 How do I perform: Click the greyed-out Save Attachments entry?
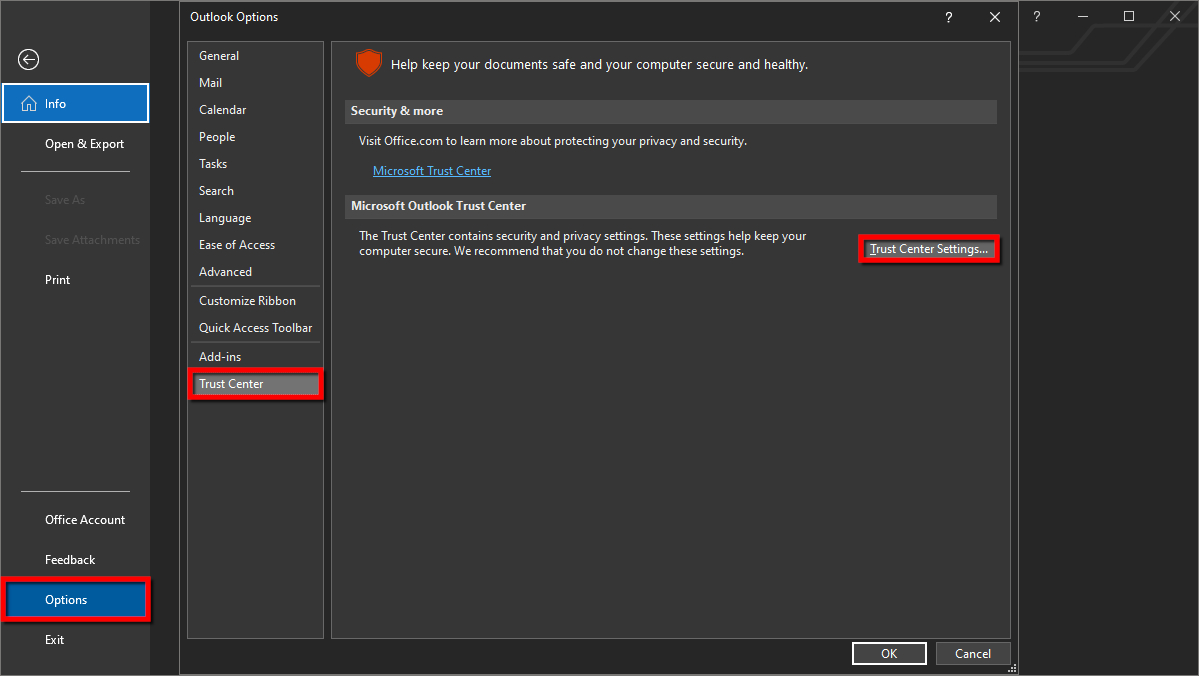[93, 240]
